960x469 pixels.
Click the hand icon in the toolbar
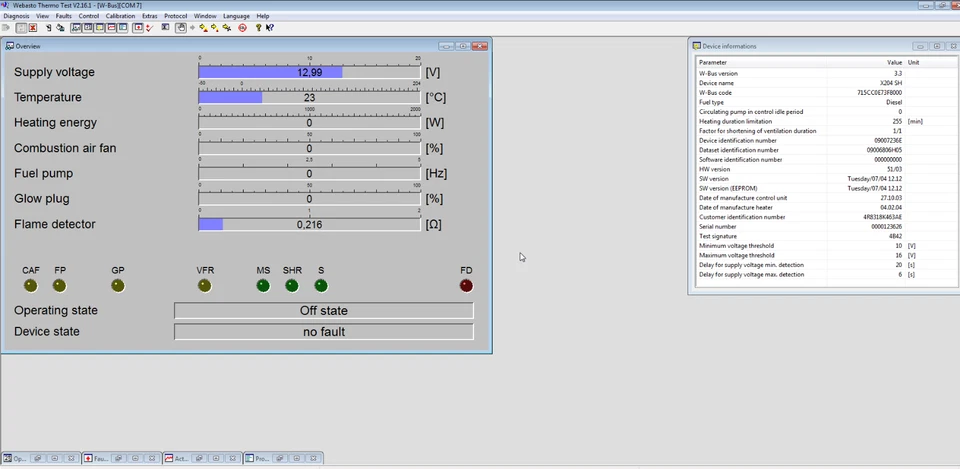pyautogui.click(x=181, y=28)
